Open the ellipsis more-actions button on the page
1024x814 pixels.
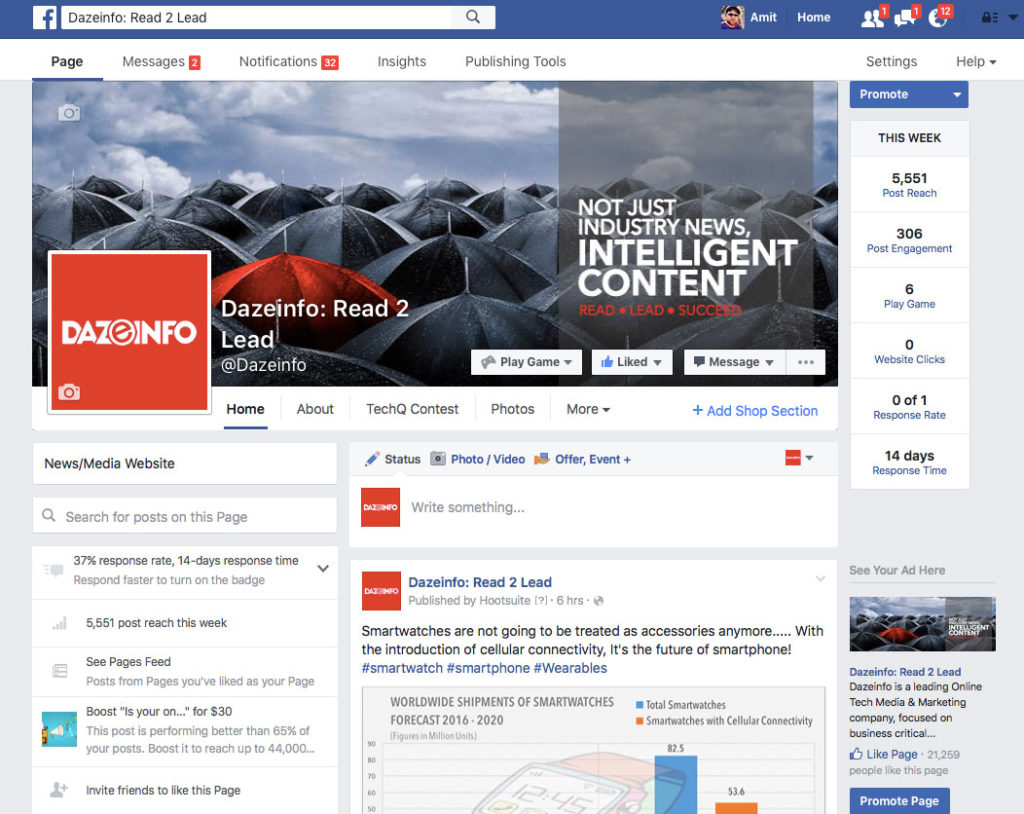click(805, 361)
